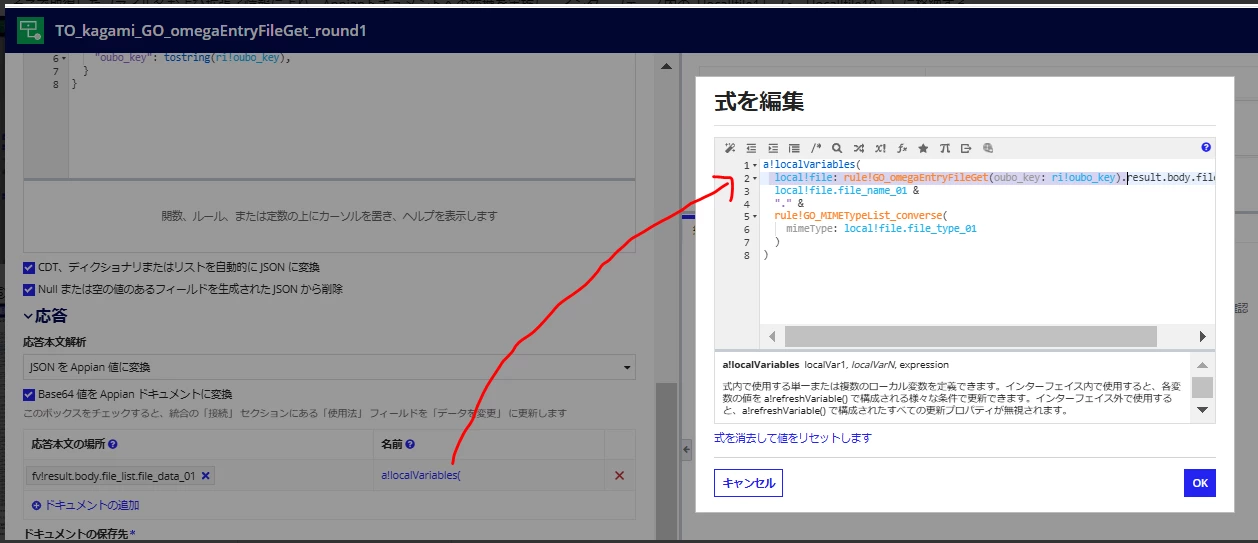Click help icon next to 名前 column
The width and height of the screenshot is (1258, 543).
[410, 444]
